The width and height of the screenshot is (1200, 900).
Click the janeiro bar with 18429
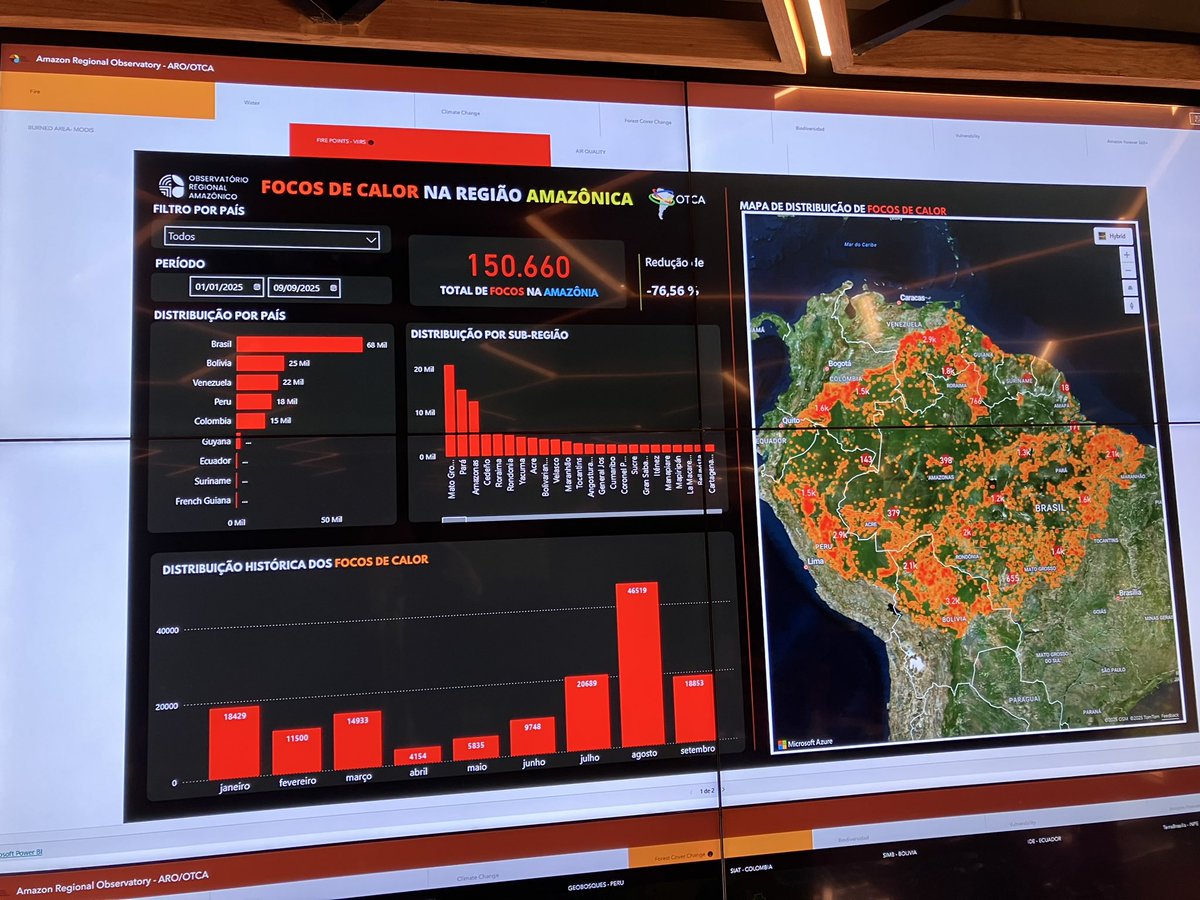[234, 742]
